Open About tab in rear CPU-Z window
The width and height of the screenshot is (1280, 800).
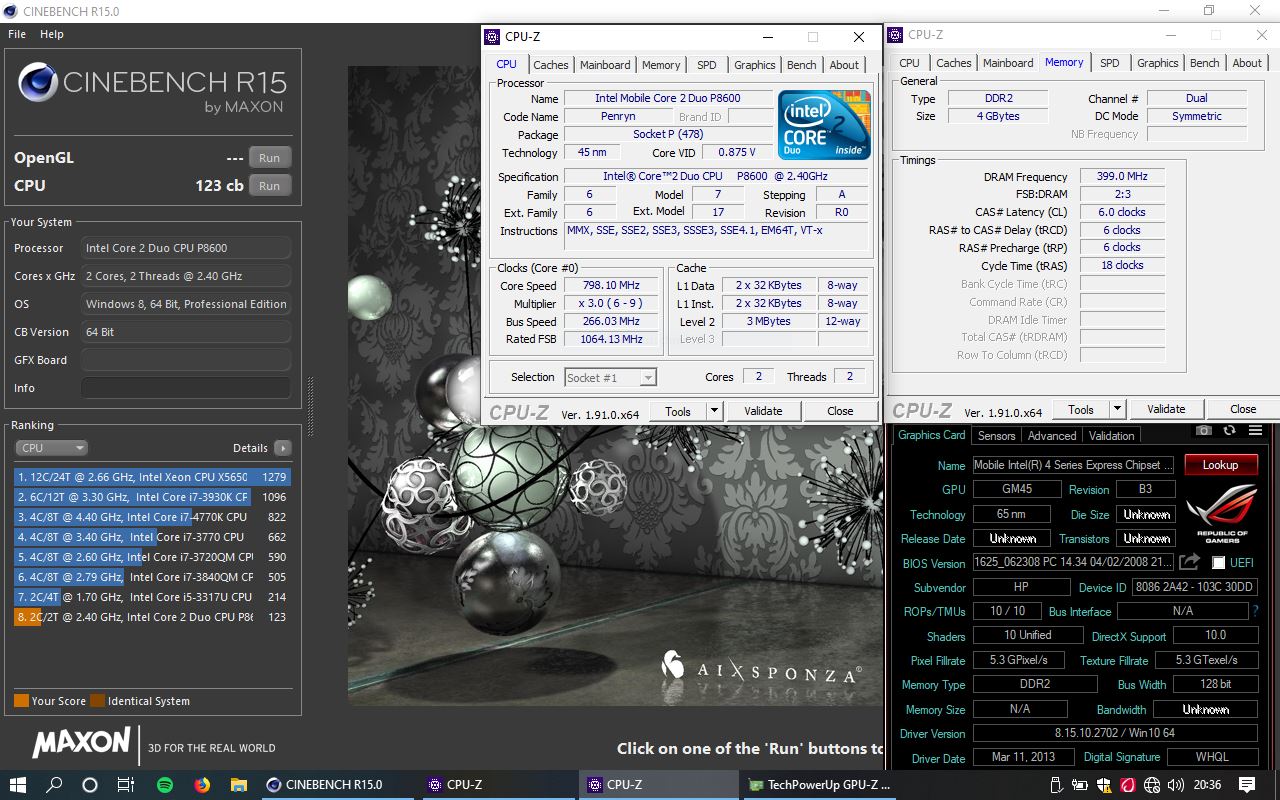coord(1247,63)
